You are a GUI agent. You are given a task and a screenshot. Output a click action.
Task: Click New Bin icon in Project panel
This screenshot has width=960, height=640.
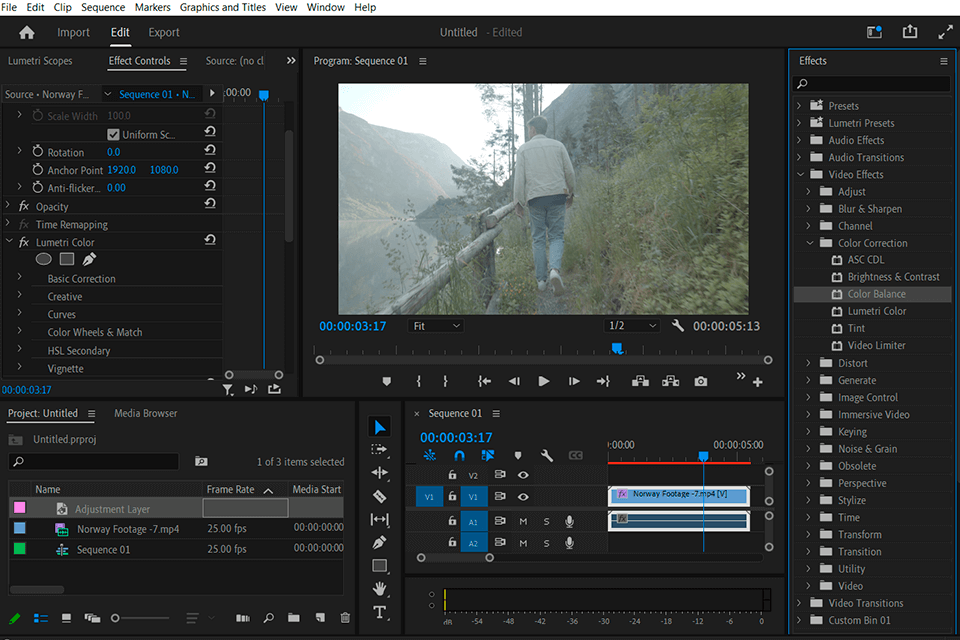pyautogui.click(x=294, y=618)
